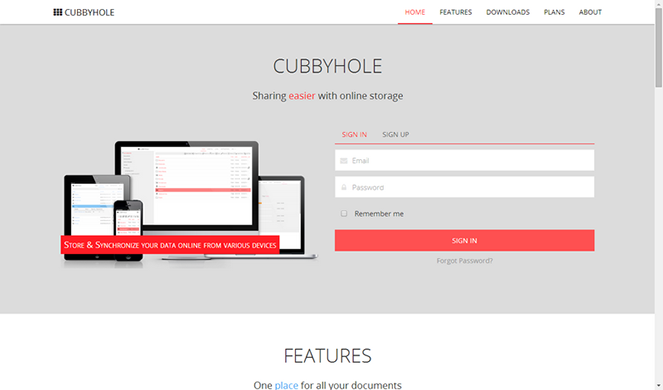Image resolution: width=663 pixels, height=390 pixels.
Task: Click the 'Store & Synchronize your data' banner
Action: pyautogui.click(x=170, y=245)
